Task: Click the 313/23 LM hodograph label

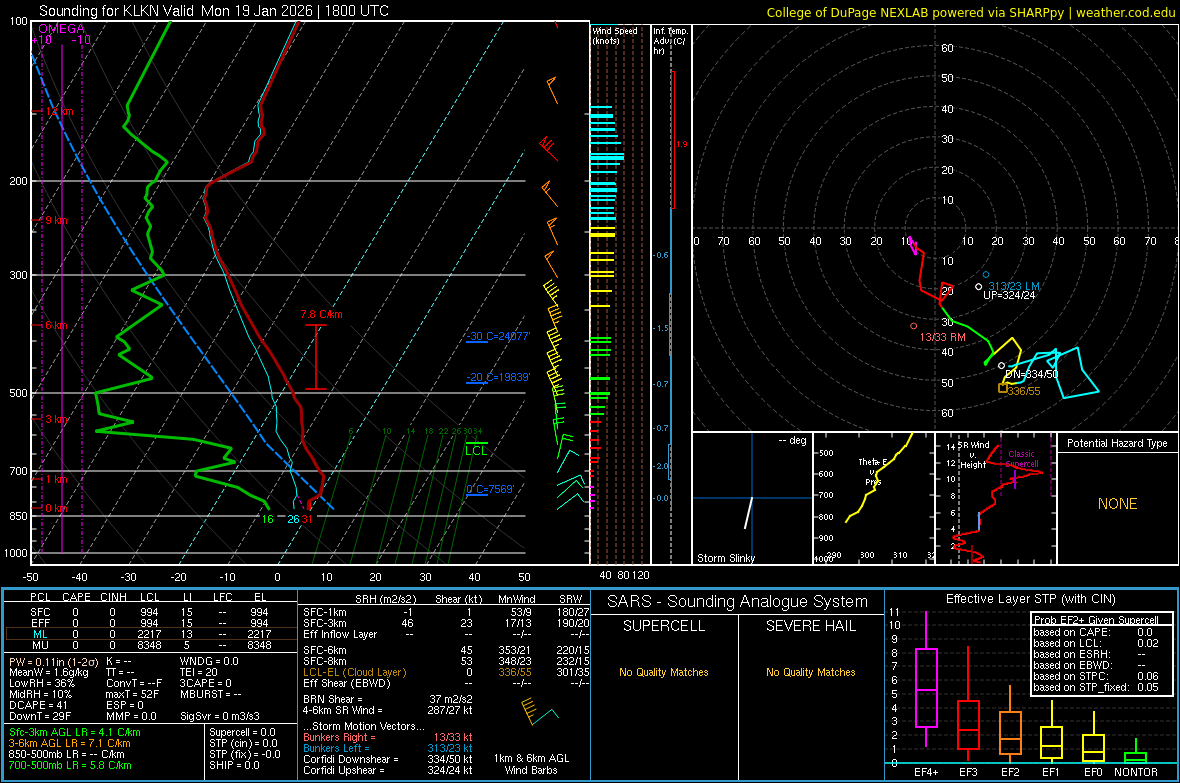Action: point(1014,286)
